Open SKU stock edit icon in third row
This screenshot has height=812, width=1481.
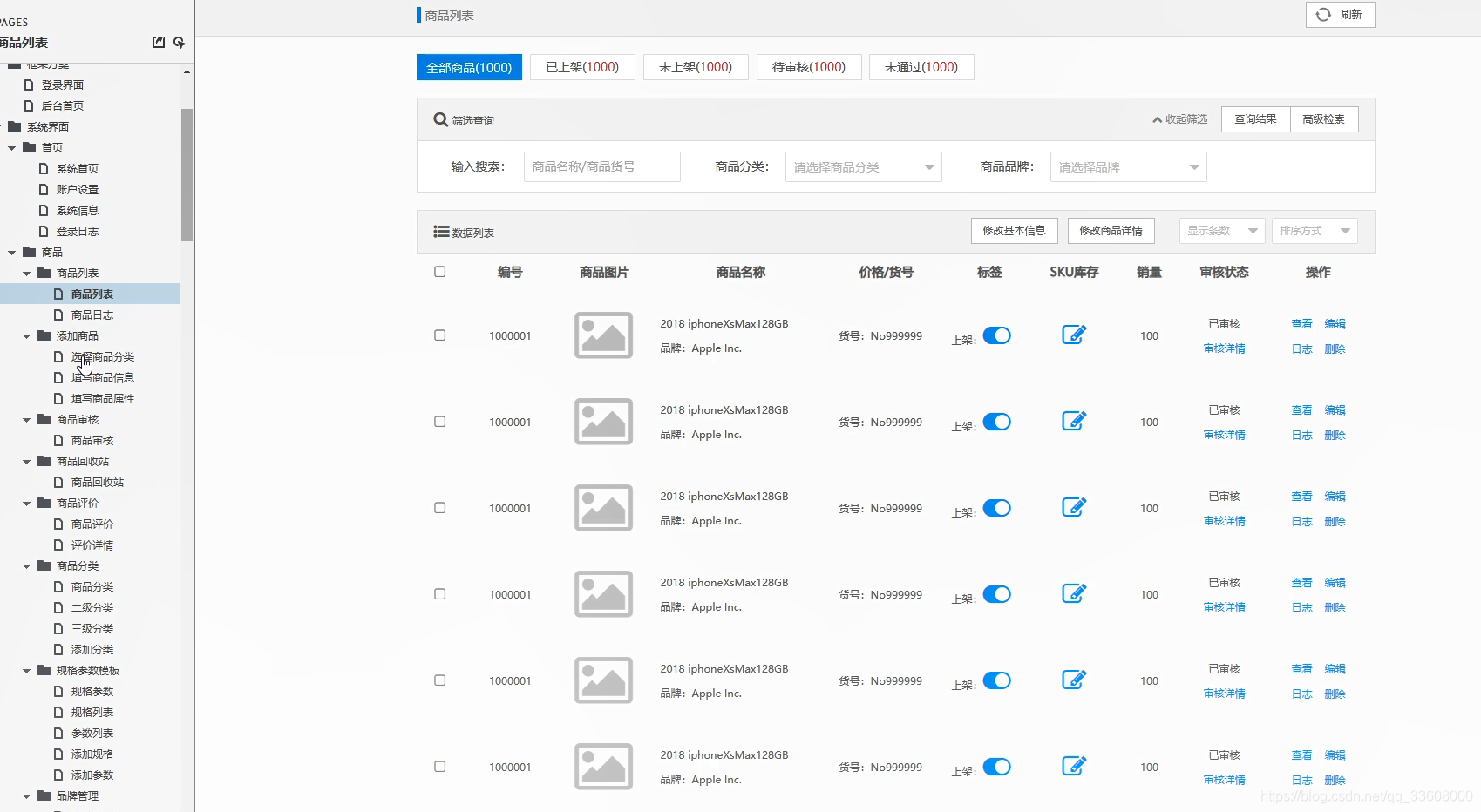pos(1074,507)
